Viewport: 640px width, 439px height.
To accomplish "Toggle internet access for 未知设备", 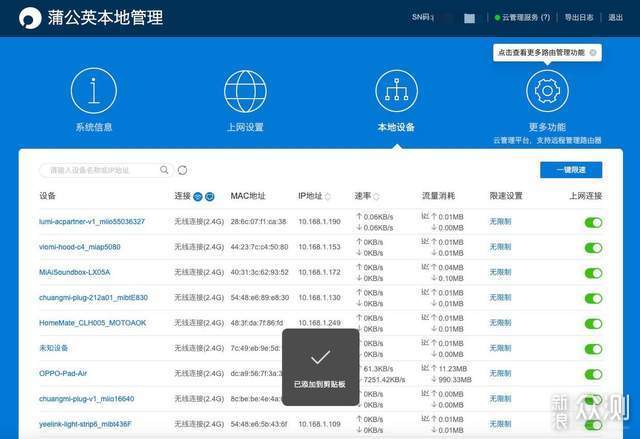I will click(593, 349).
